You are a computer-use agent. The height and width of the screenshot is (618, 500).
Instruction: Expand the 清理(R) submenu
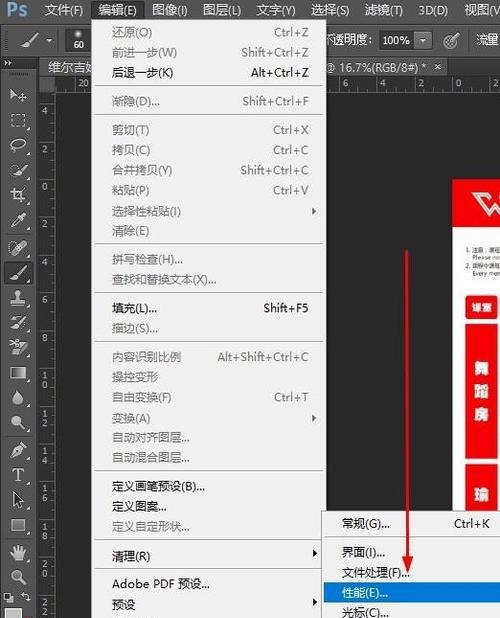pos(314,553)
